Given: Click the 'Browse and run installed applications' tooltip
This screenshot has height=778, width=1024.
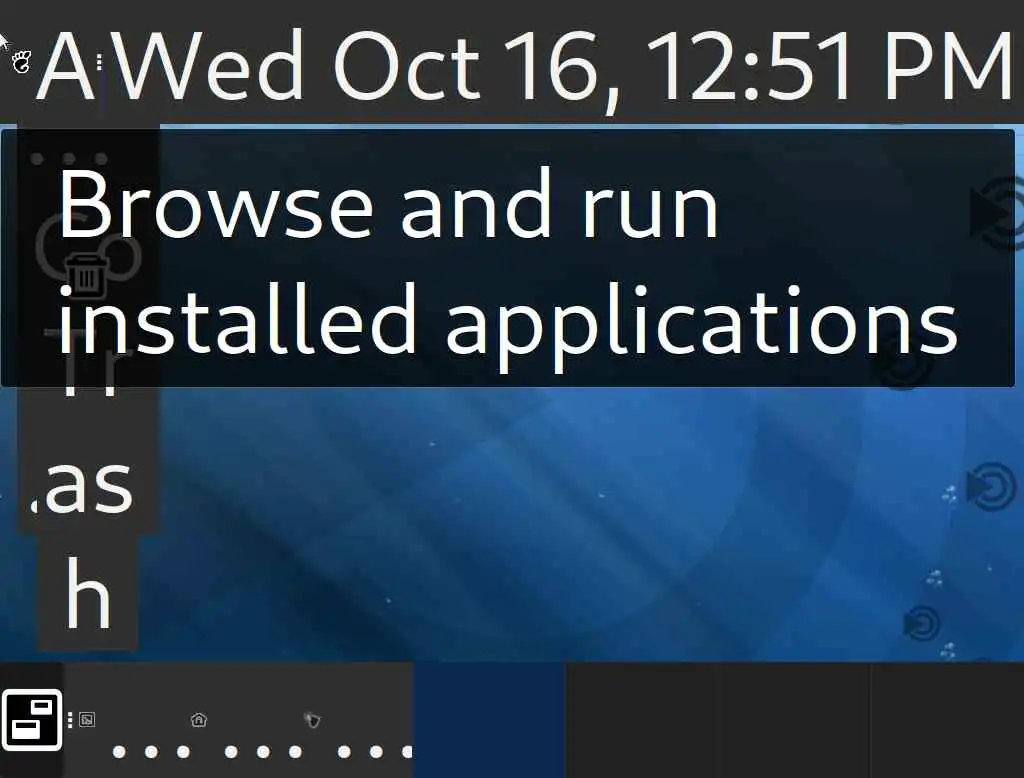Looking at the screenshot, I should 508,259.
